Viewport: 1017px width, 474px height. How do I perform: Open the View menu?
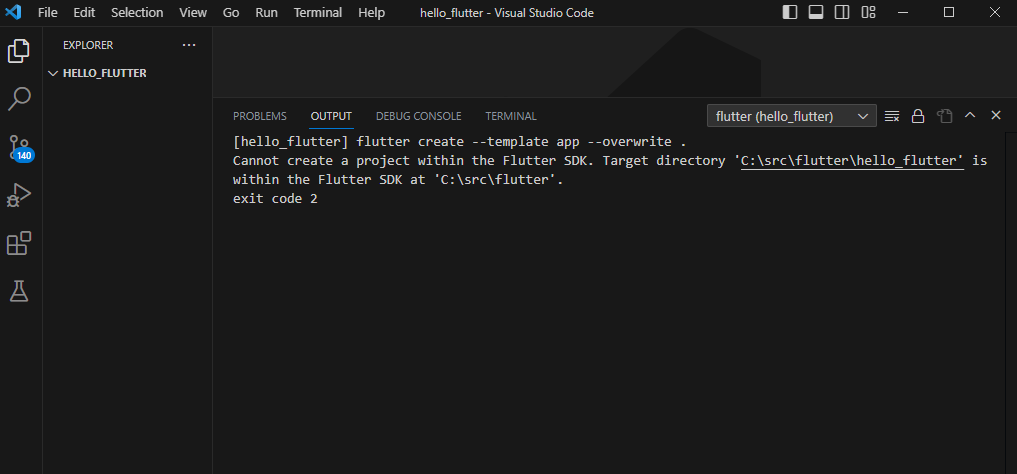193,12
